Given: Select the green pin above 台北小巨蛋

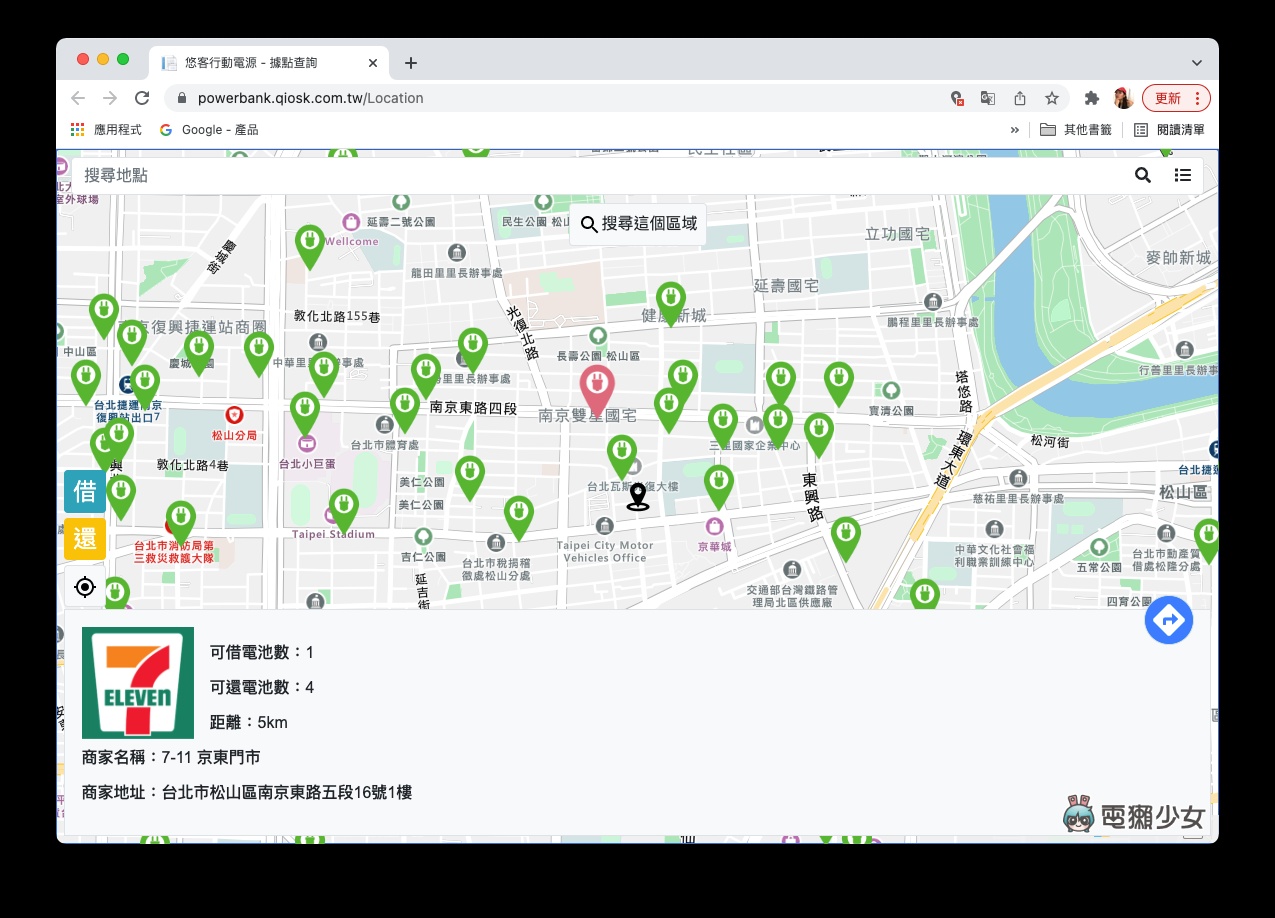Looking at the screenshot, I should point(305,413).
